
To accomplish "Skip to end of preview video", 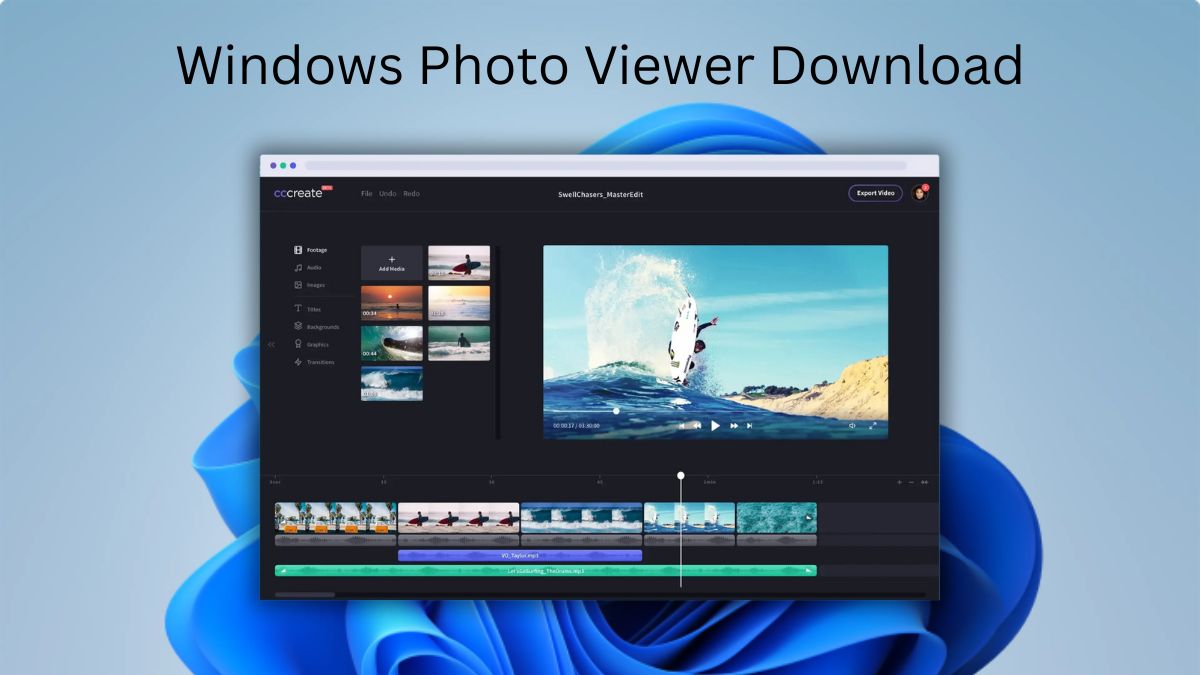I will tap(749, 425).
